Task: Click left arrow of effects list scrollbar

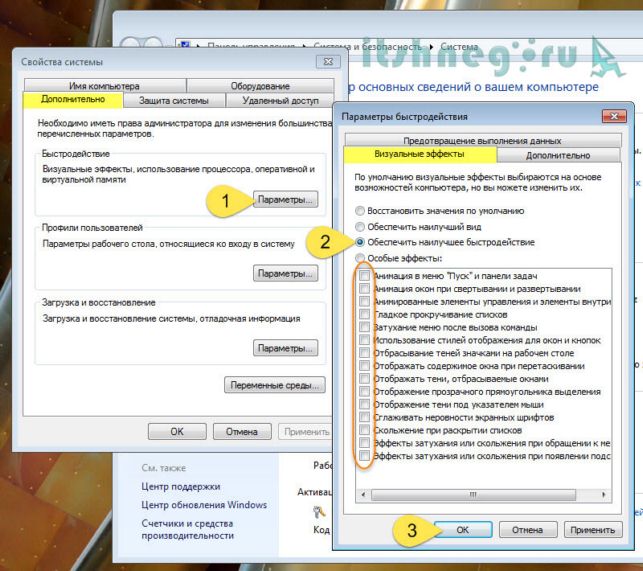Action: point(363,495)
